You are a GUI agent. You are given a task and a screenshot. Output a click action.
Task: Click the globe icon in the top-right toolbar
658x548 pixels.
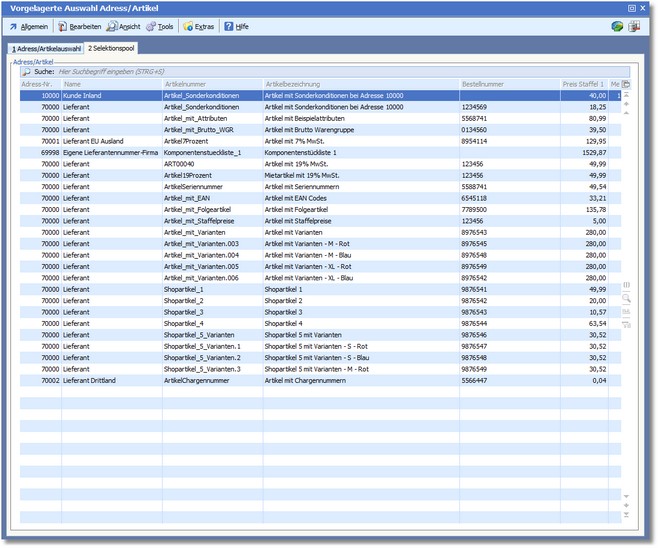(617, 27)
